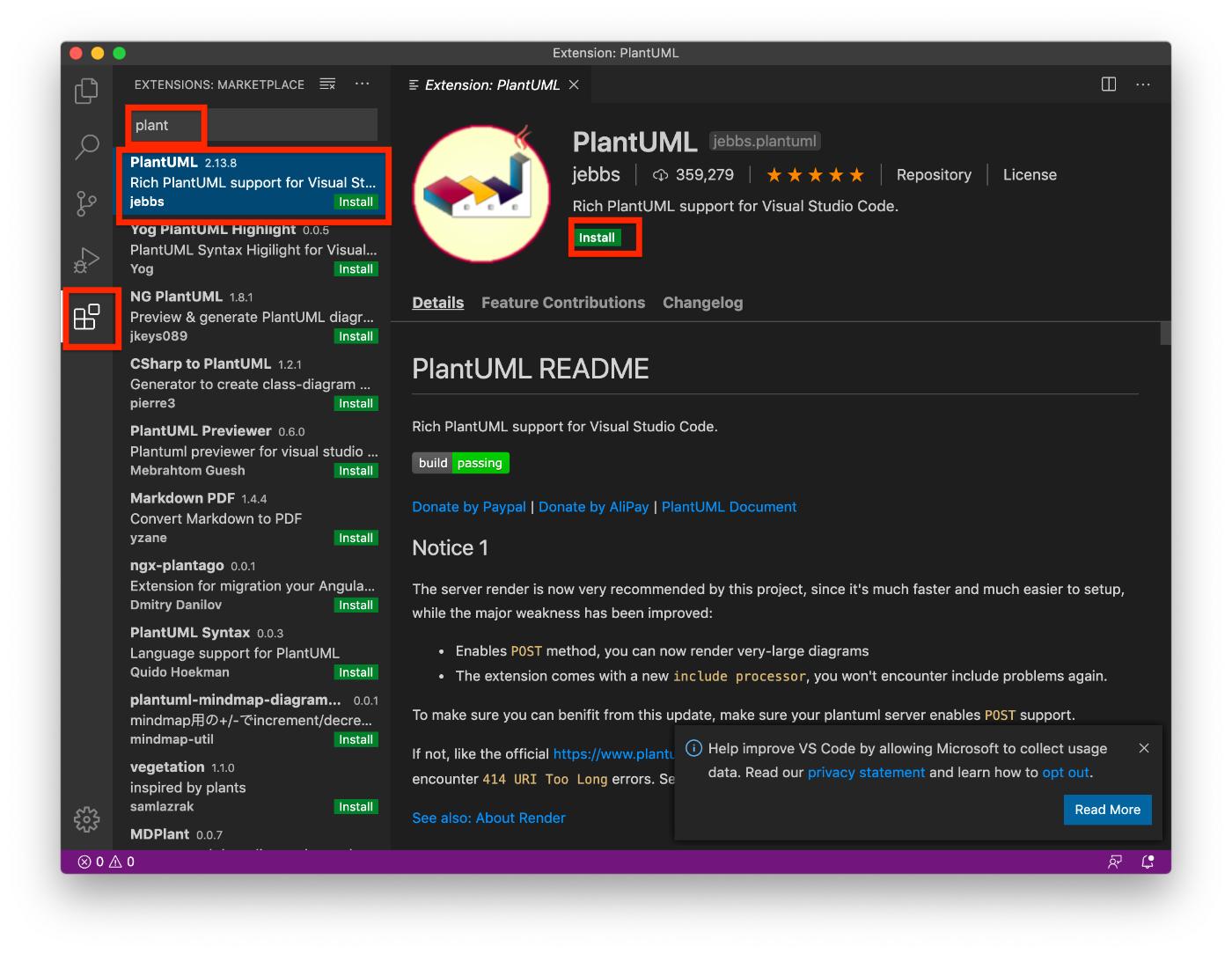
Task: Open the opt out link
Action: coord(1067,773)
